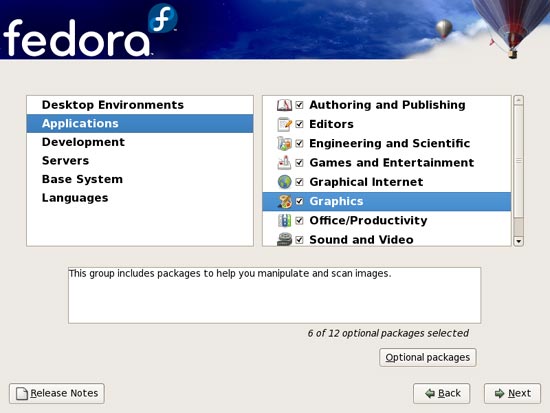The height and width of the screenshot is (413, 550).
Task: Select the Applications category
Action: point(140,124)
